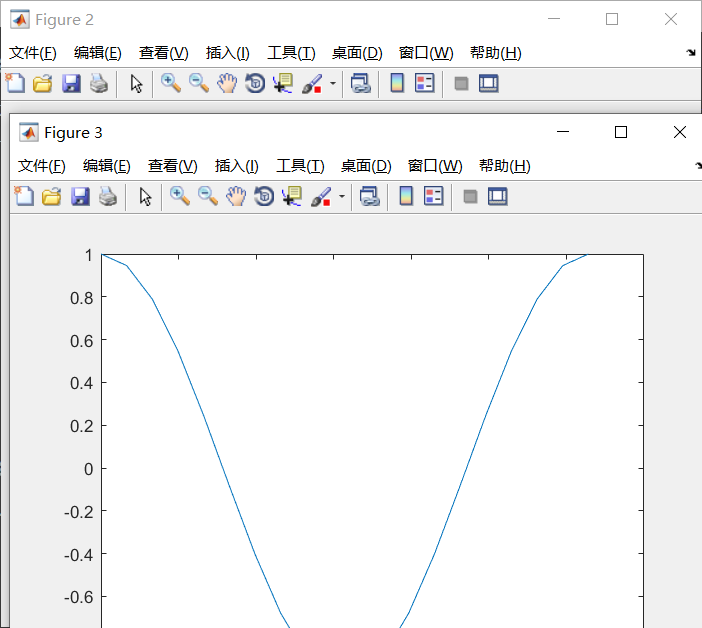Activate Zoom Out tool in Figure 2
This screenshot has width=702, height=628.
199,83
